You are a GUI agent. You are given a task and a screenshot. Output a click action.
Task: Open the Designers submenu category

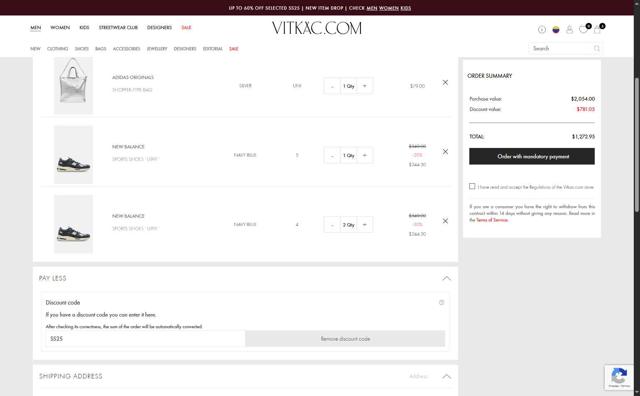[185, 49]
